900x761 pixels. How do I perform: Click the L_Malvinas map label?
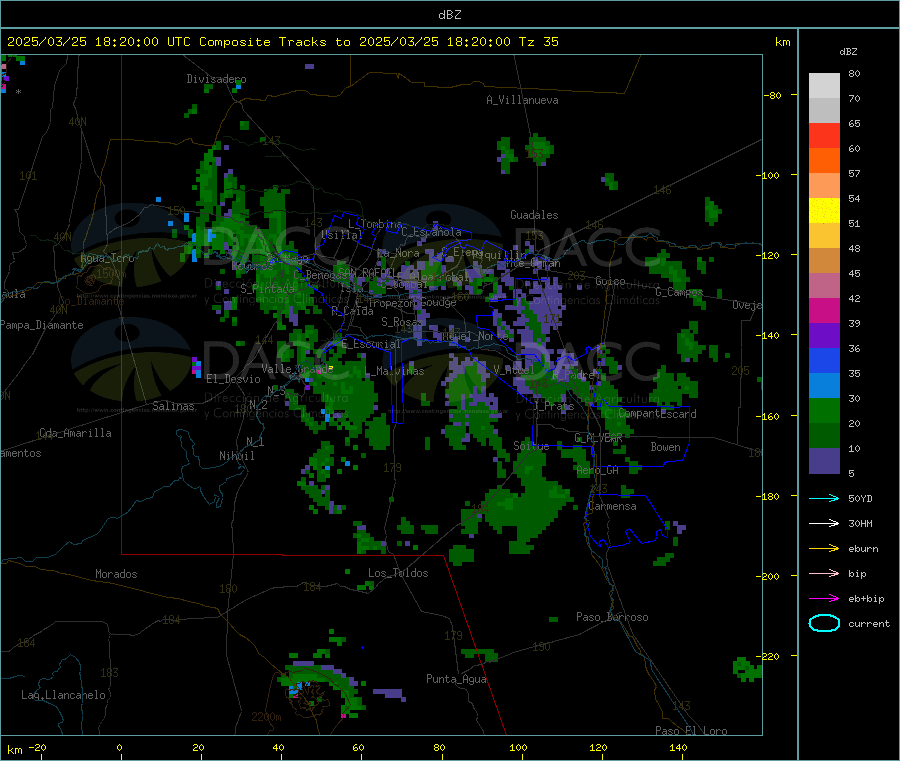click(394, 371)
